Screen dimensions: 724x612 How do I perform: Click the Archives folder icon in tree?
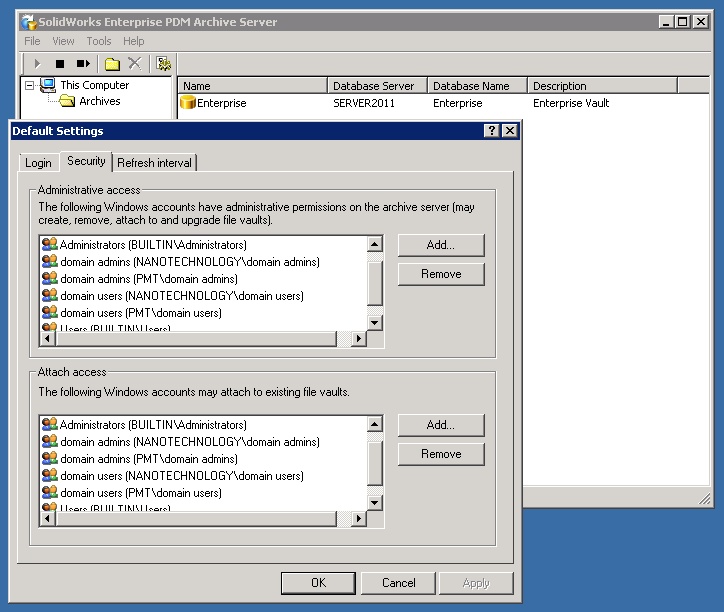(67, 101)
